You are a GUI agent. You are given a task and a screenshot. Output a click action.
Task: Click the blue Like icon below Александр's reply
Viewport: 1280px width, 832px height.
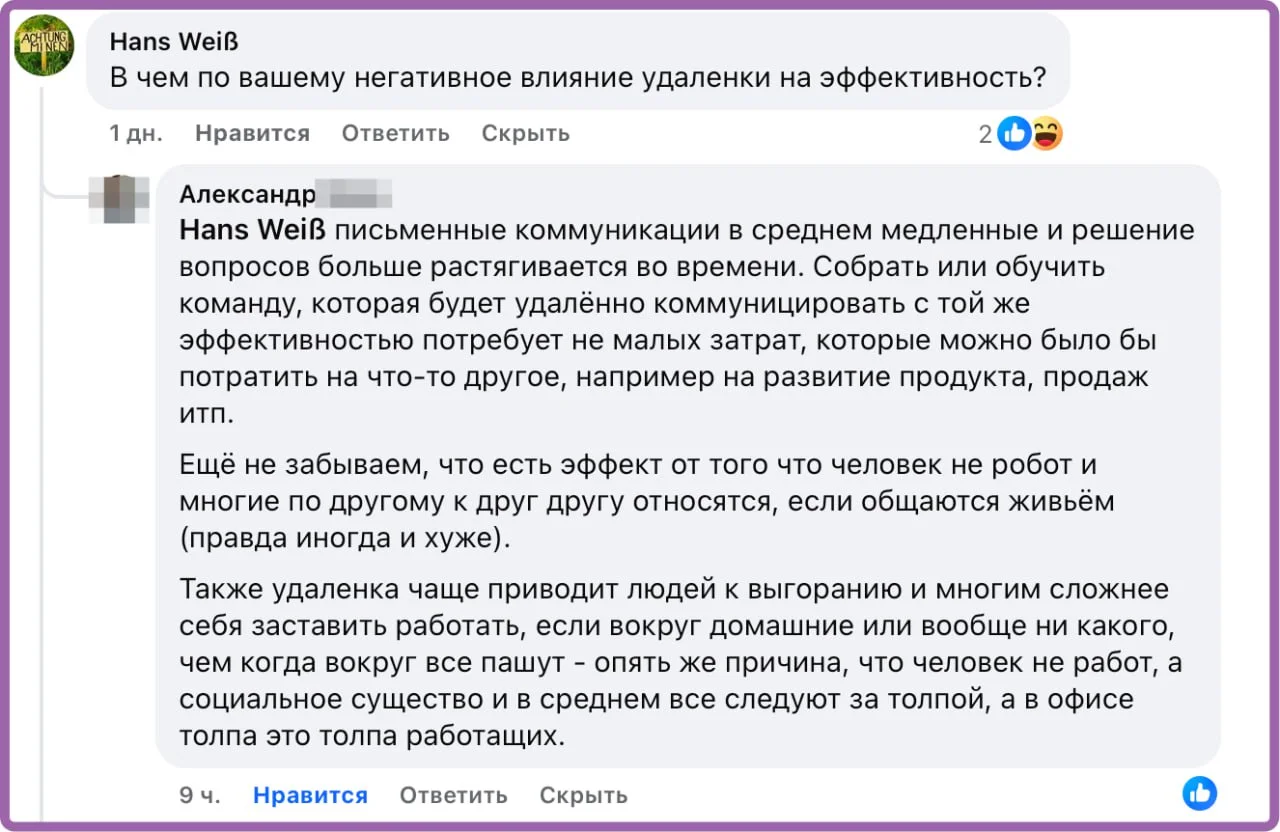(1199, 793)
